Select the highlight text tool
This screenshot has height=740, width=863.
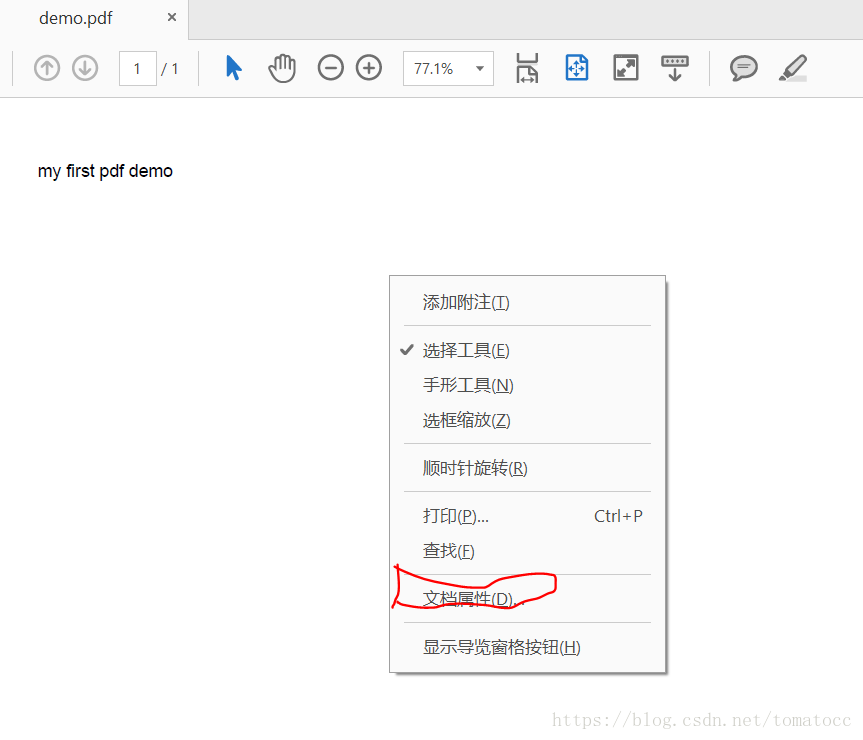(x=793, y=68)
